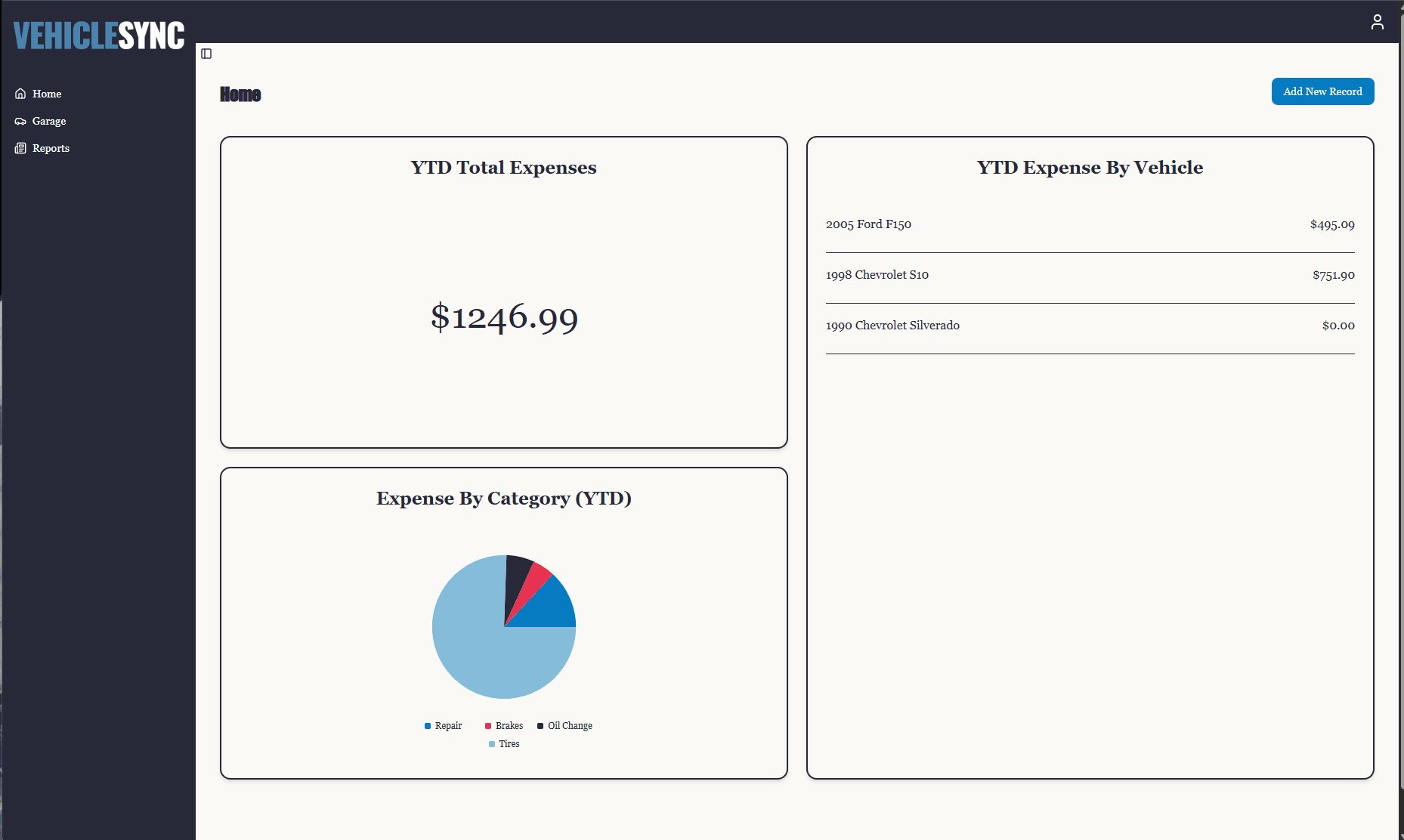Screen dimensions: 1404x840
Task: Toggle Brakes legend entry
Action: tap(504, 726)
